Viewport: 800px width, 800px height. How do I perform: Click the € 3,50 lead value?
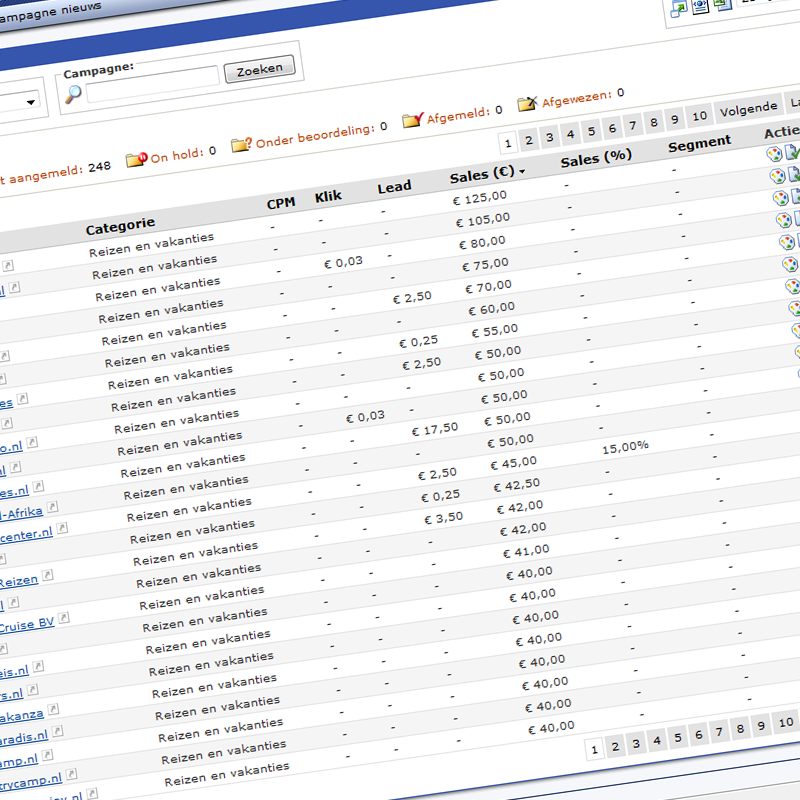pyautogui.click(x=443, y=519)
